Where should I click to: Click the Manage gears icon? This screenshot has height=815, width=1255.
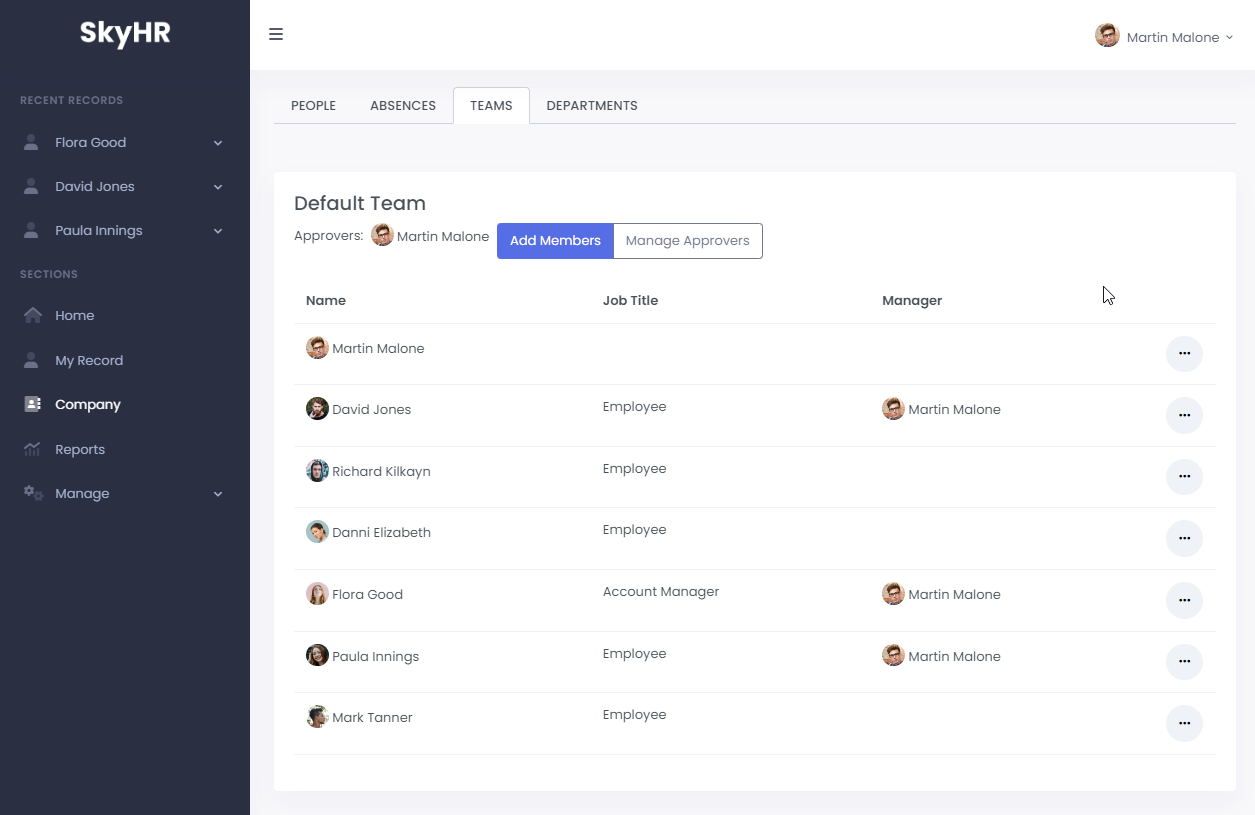pyautogui.click(x=33, y=493)
